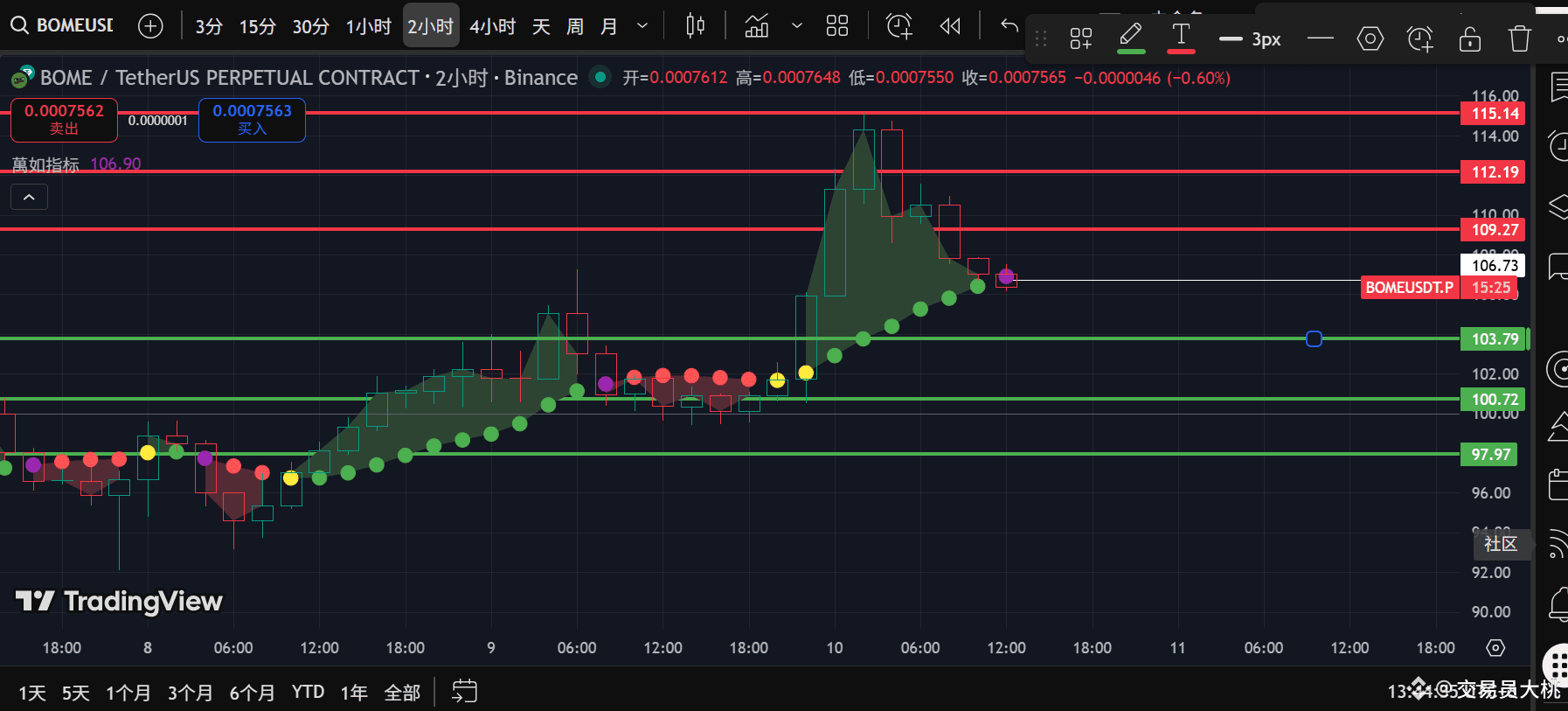The width and height of the screenshot is (1568, 711).
Task: Change the red text color via T icon
Action: pos(1181,38)
